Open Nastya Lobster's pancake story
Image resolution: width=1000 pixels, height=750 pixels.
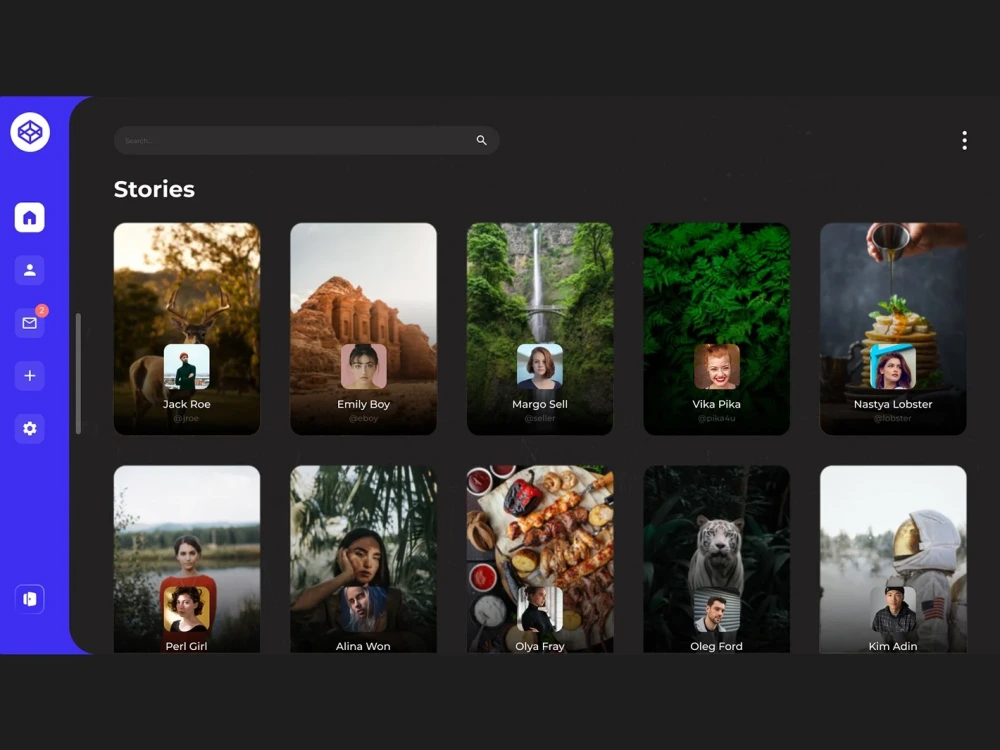click(x=893, y=328)
